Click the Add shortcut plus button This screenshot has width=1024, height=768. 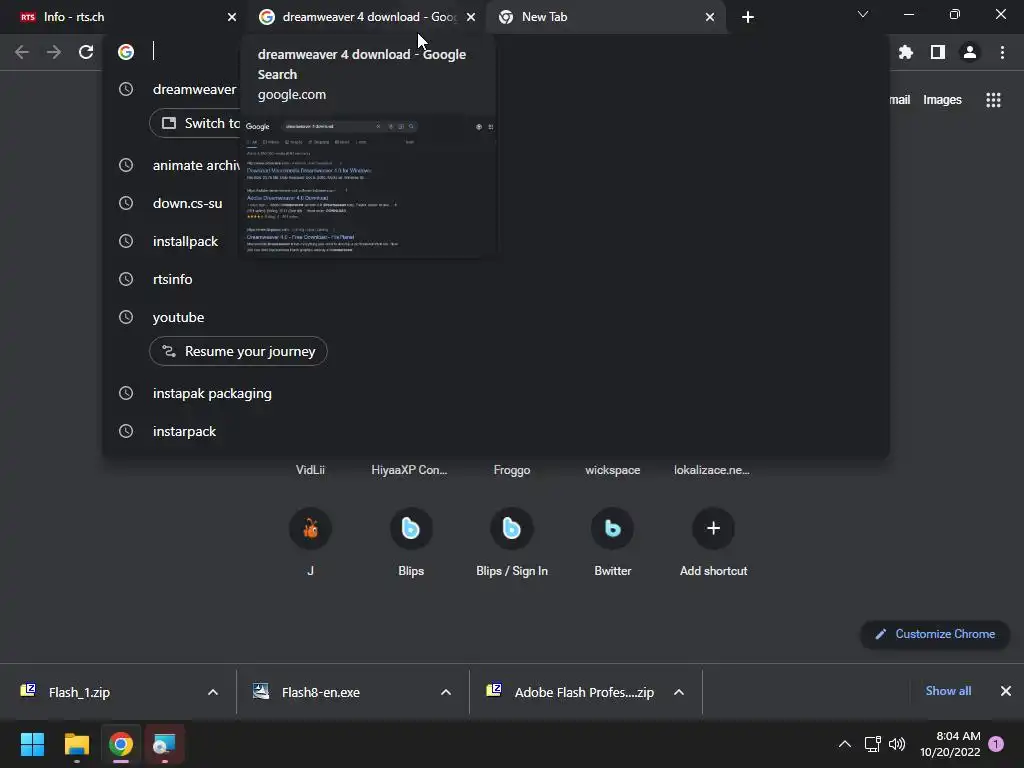[713, 529]
